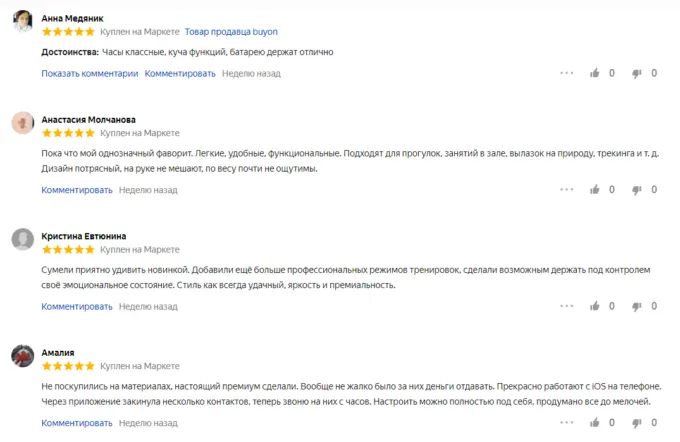Dislike Анна Медяник's review with thumbs down

pyautogui.click(x=637, y=73)
